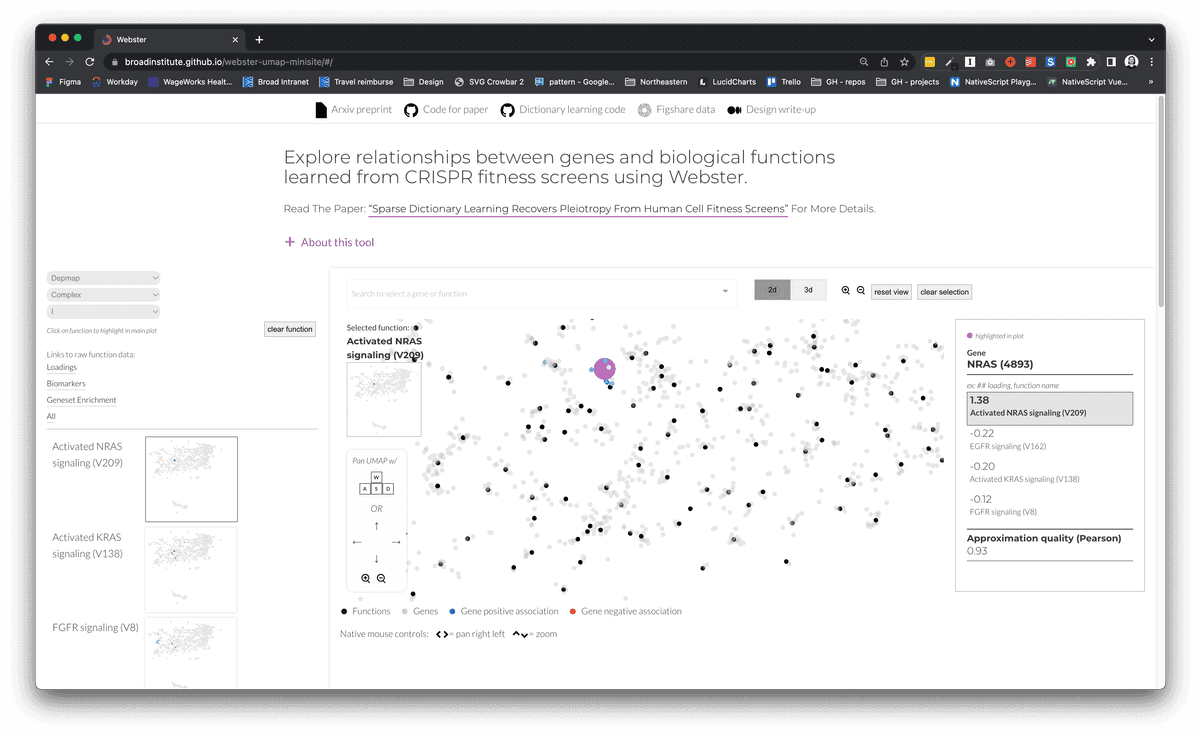
Task: Click the W key in Pan UMAP controls
Action: (375, 475)
